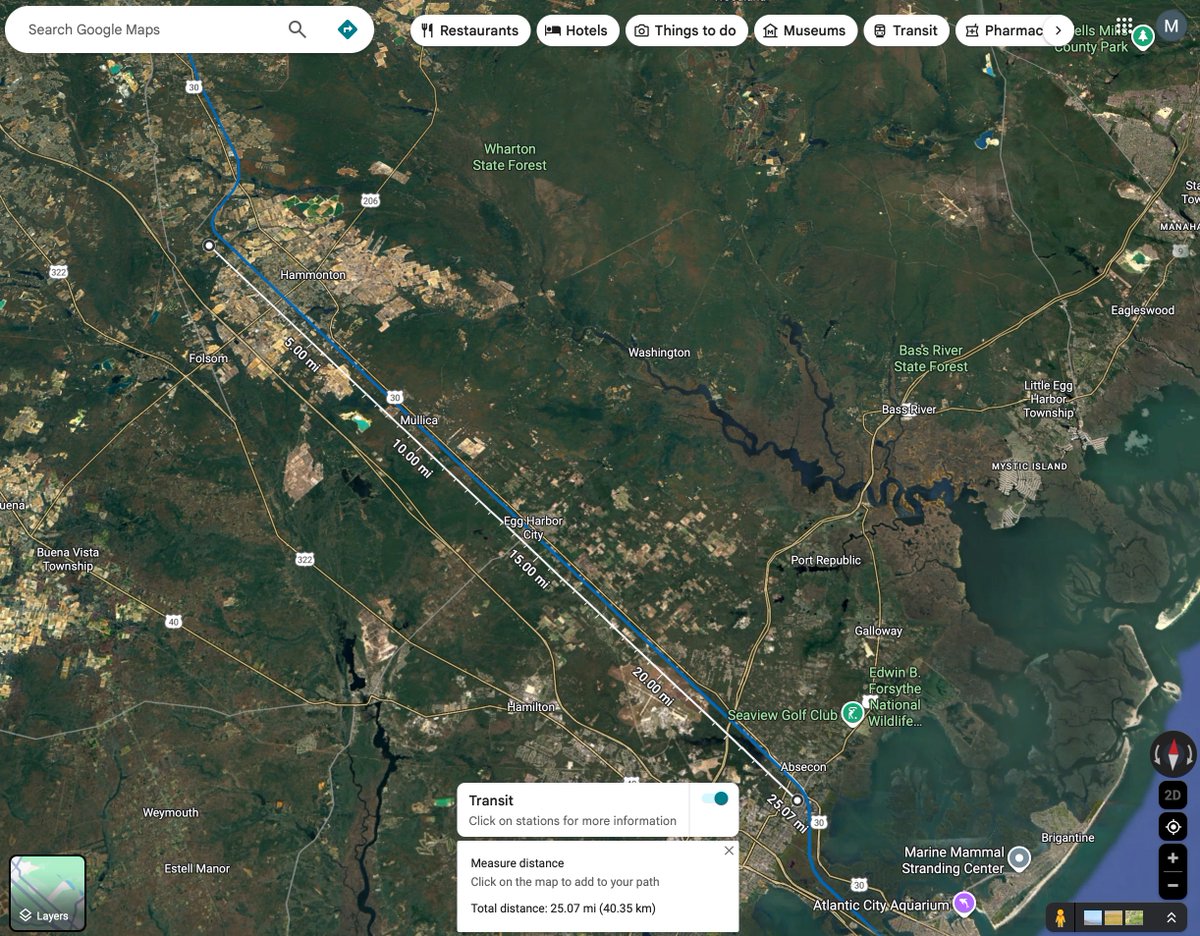Select the second sand-colored imagery thumbnail

click(x=1113, y=917)
